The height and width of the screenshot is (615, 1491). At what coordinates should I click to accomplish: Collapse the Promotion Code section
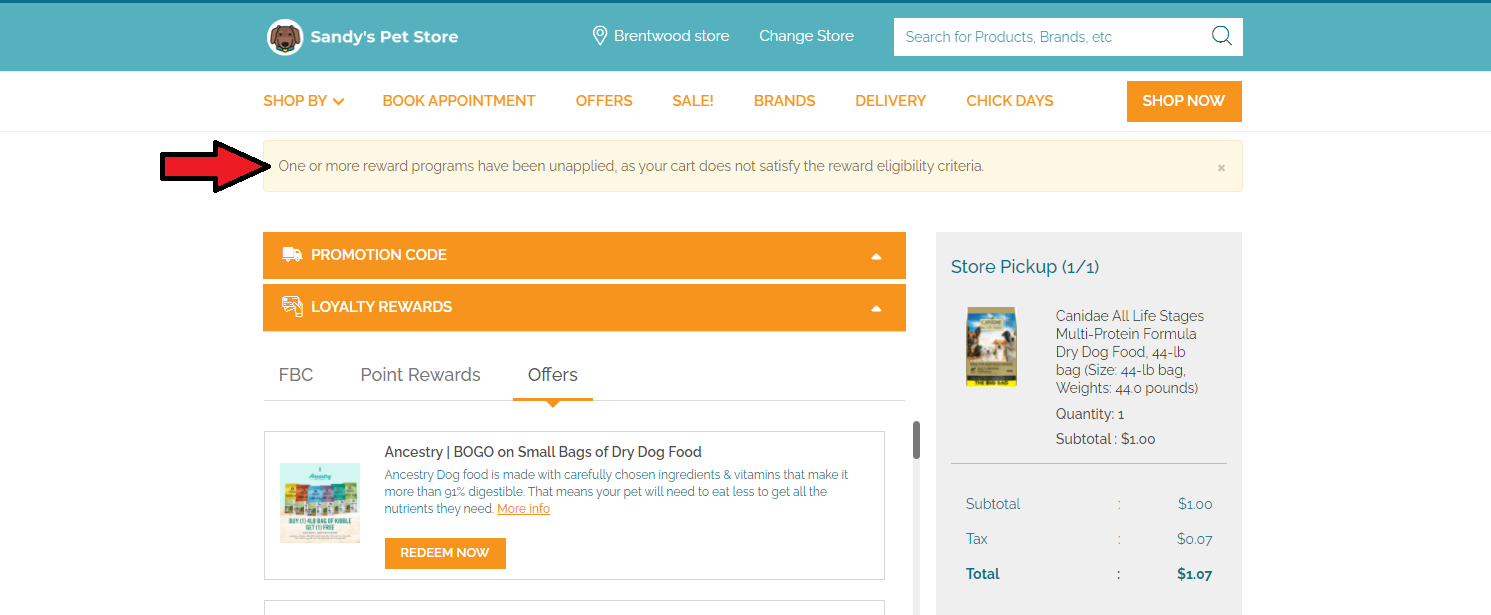click(x=876, y=256)
